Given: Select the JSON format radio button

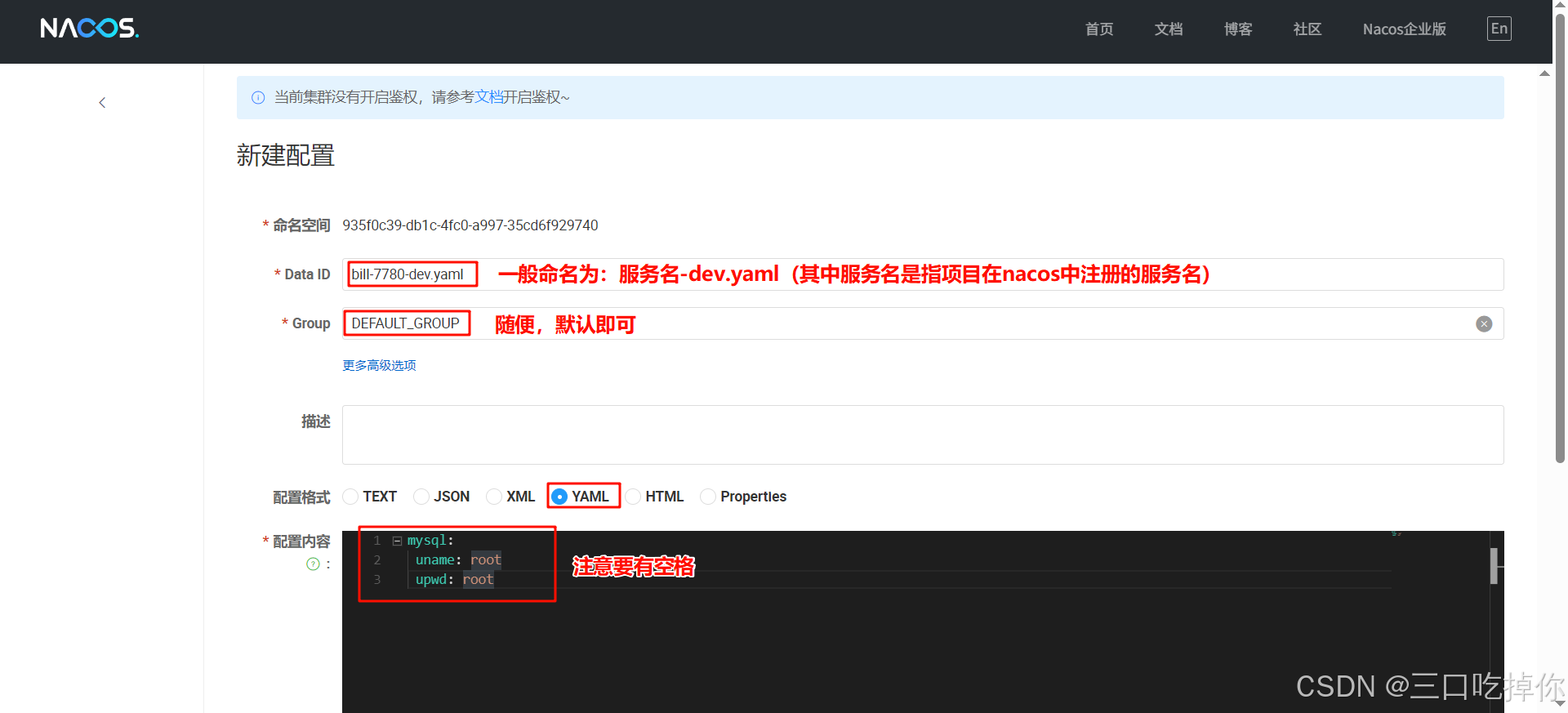Looking at the screenshot, I should [x=421, y=497].
